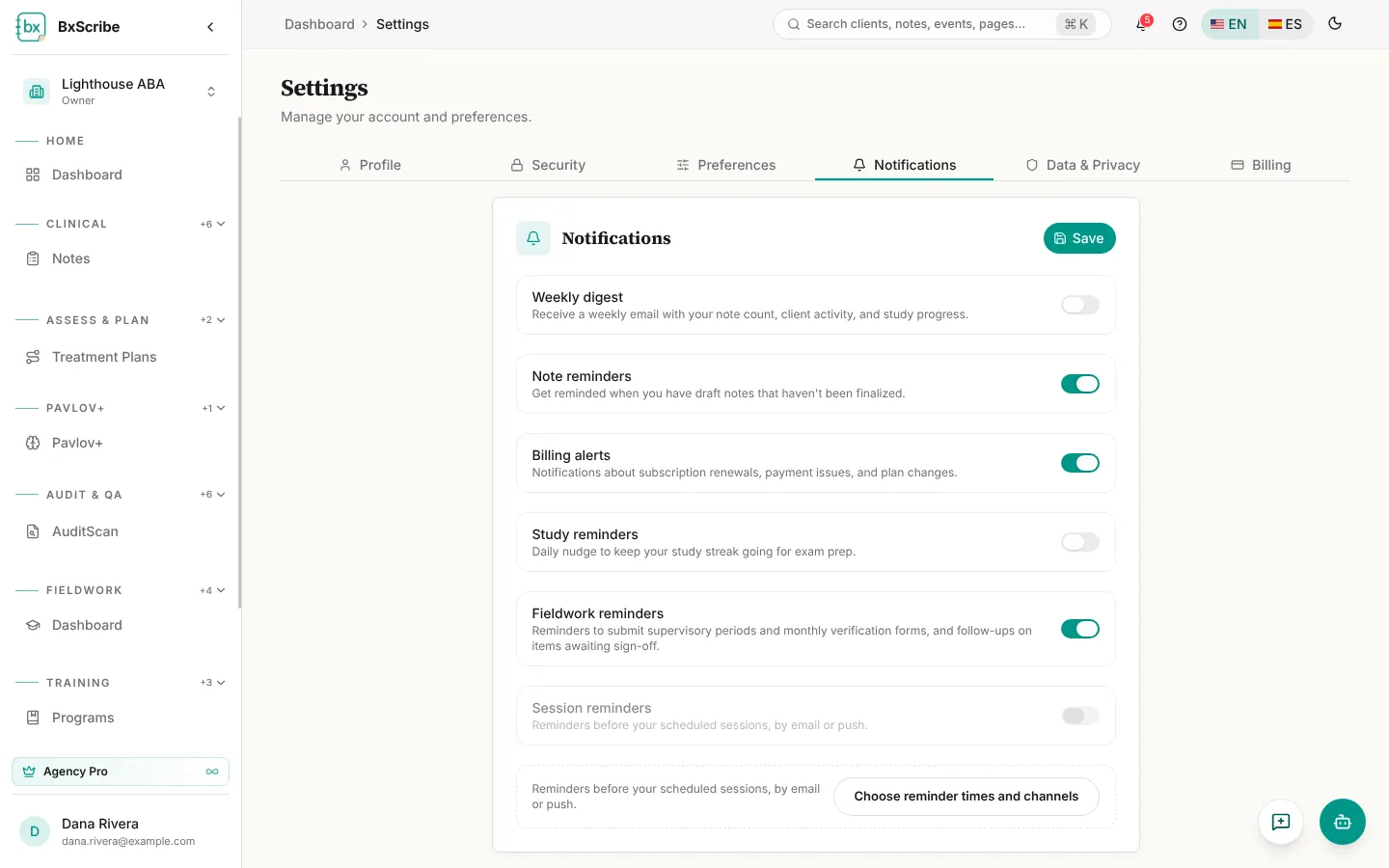Click the Agency Pro plan badge
The image size is (1389, 868).
click(121, 772)
